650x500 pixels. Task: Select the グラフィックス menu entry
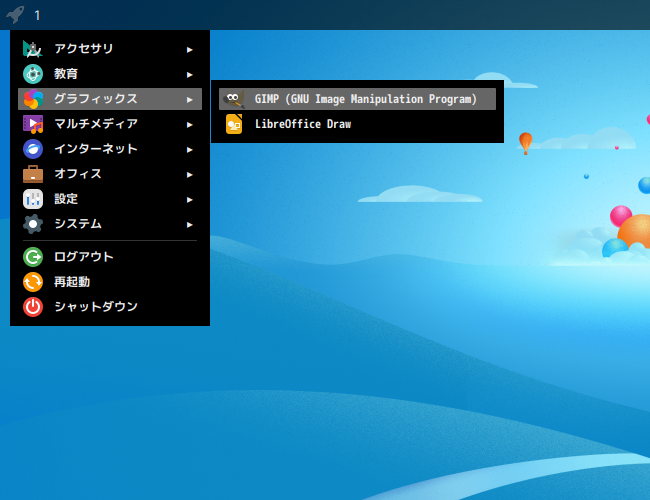pyautogui.click(x=110, y=99)
